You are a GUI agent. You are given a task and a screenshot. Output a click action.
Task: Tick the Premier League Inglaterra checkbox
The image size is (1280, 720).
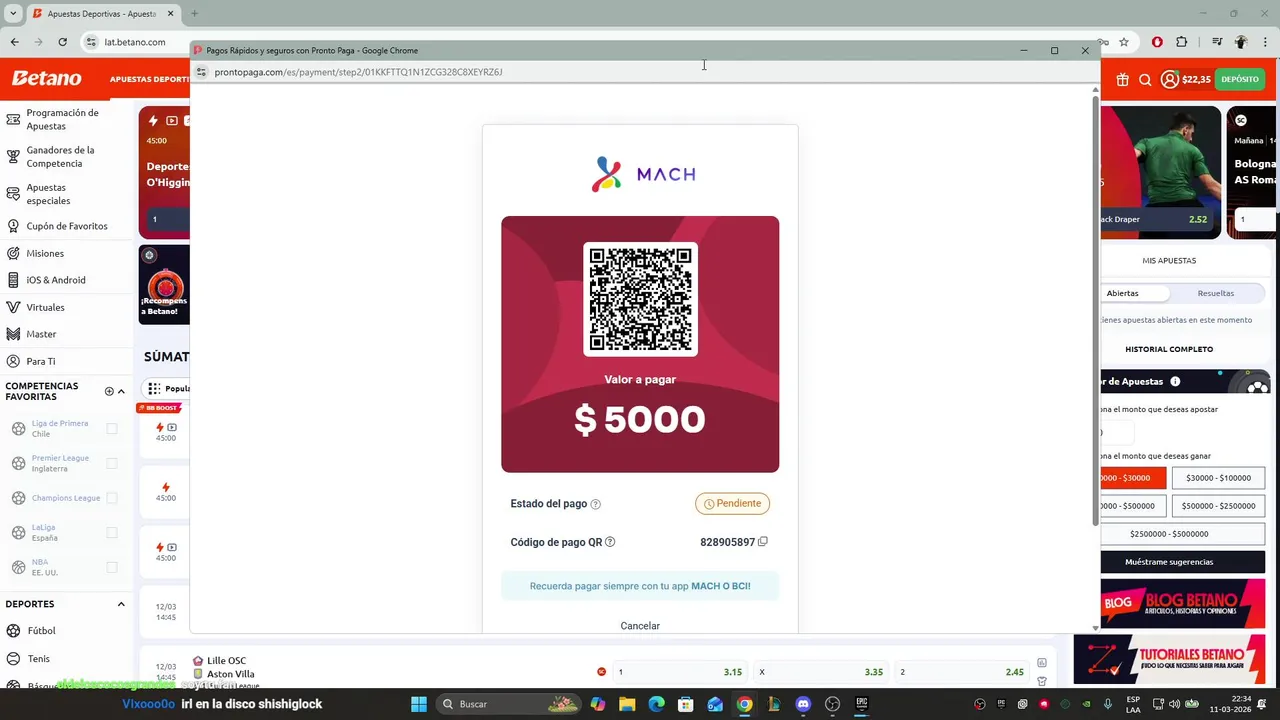pyautogui.click(x=112, y=464)
